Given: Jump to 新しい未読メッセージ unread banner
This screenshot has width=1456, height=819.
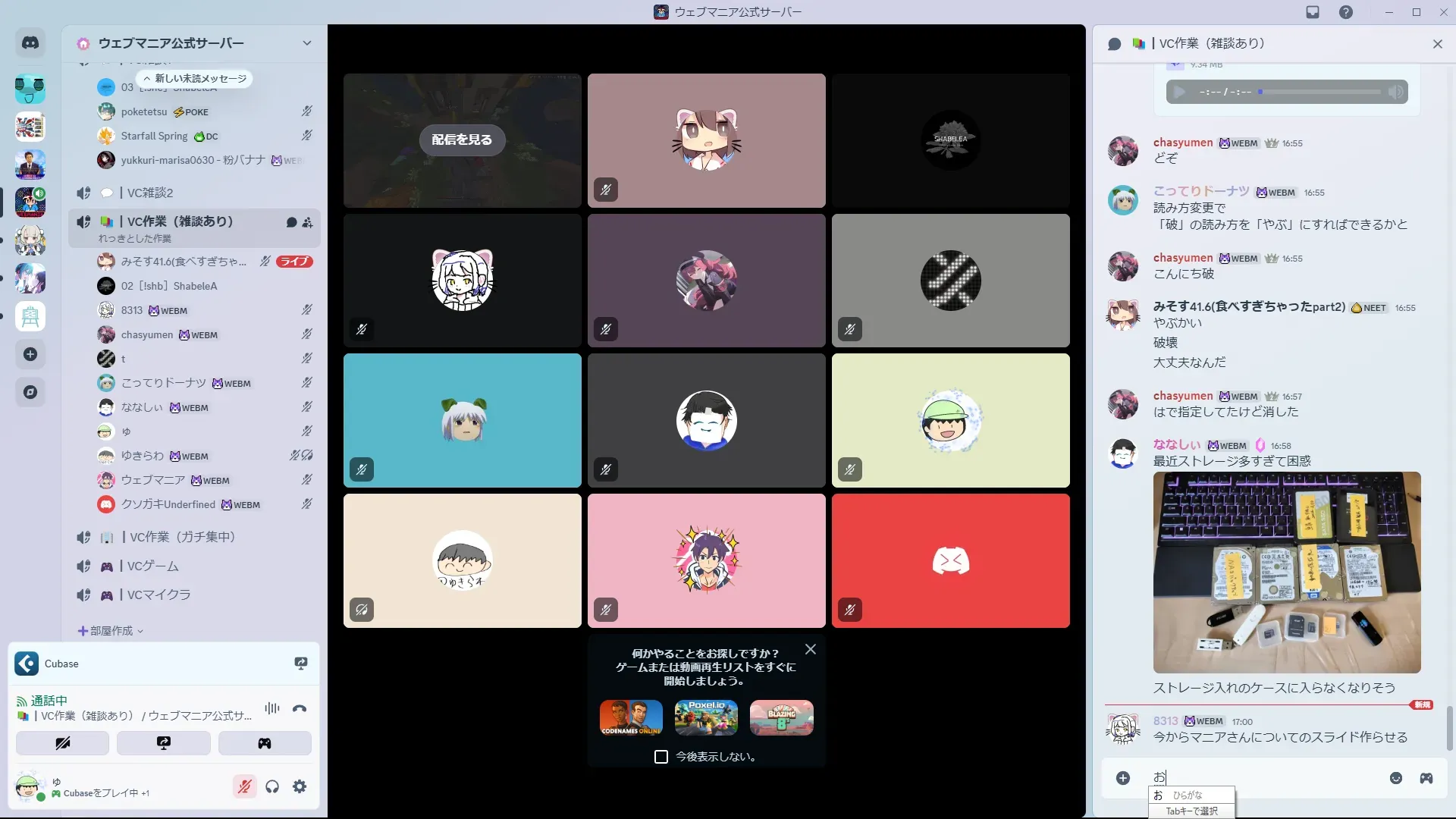Looking at the screenshot, I should coord(195,78).
